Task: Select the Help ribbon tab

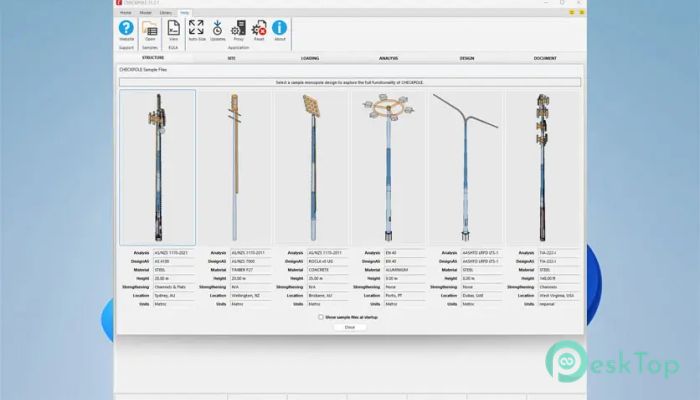Action: [x=184, y=12]
